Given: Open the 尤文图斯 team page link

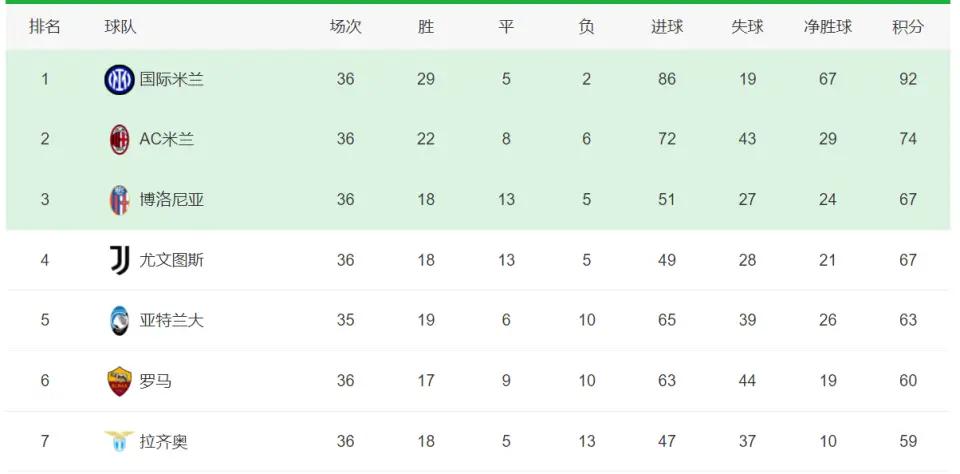Looking at the screenshot, I should pyautogui.click(x=171, y=260).
